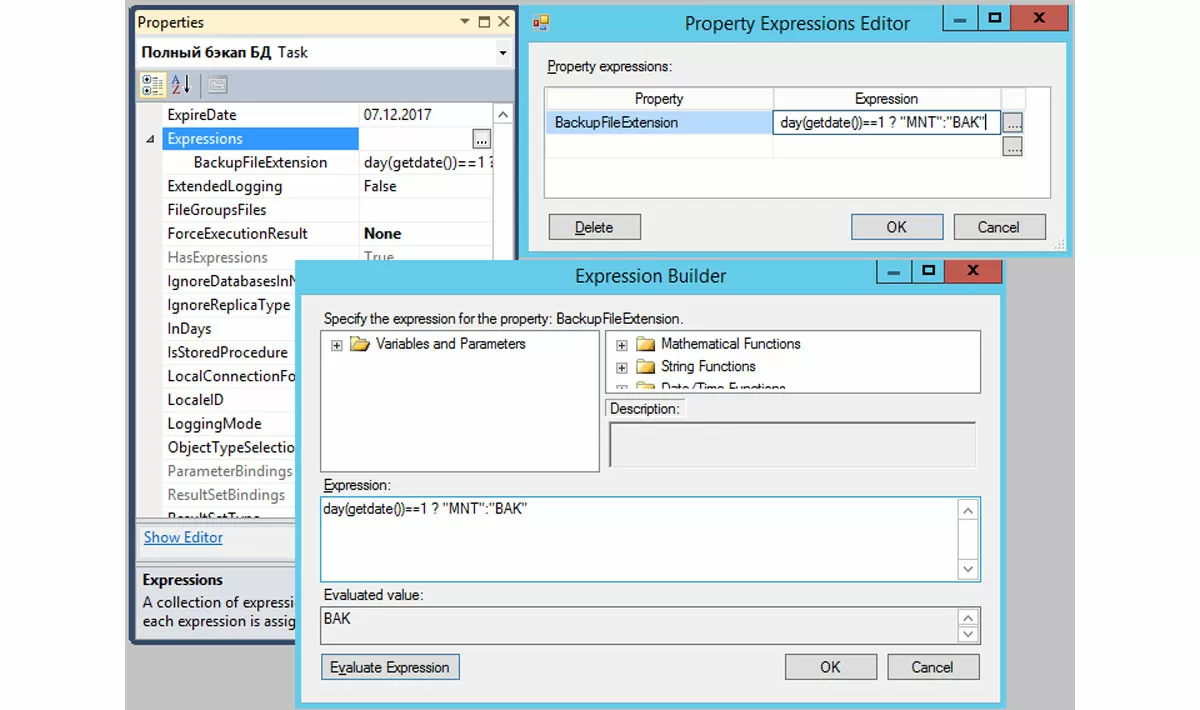Open the Property Pages icon

pos(217,85)
